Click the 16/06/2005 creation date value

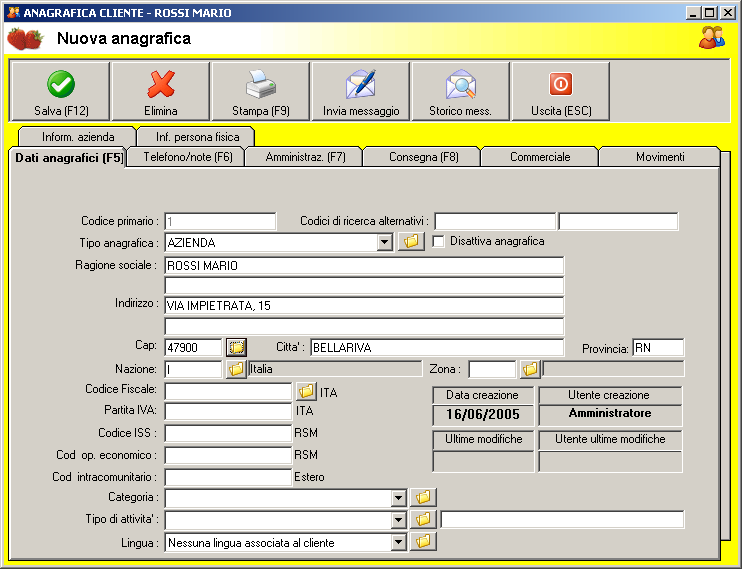pyautogui.click(x=483, y=415)
